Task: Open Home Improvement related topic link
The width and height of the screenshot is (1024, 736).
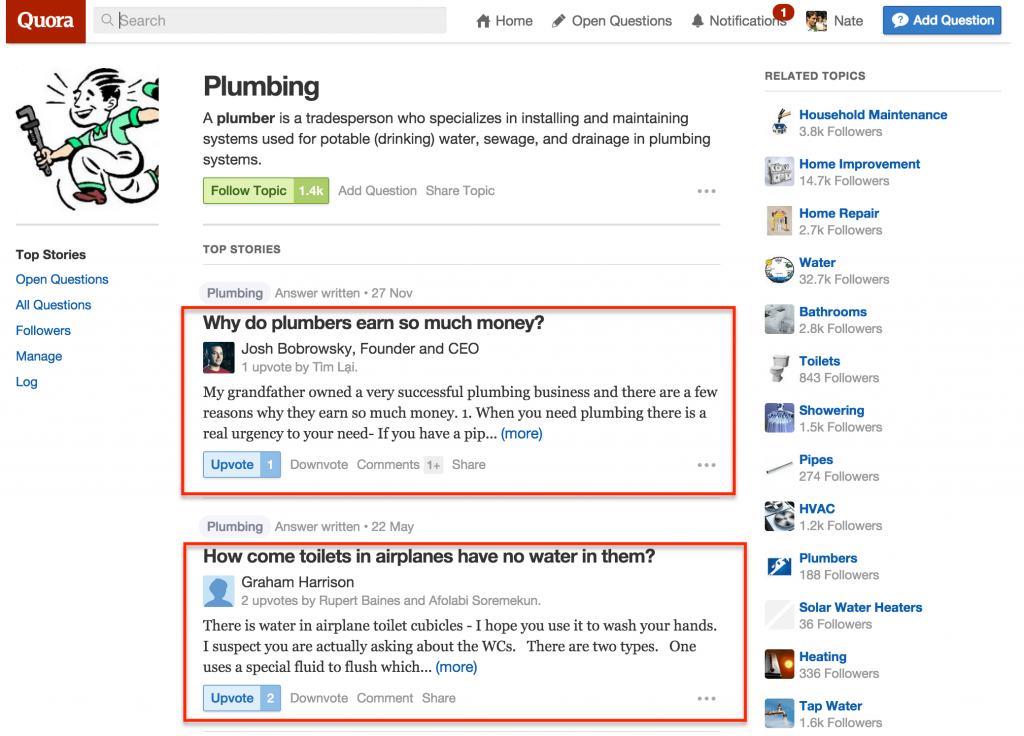Action: pyautogui.click(x=859, y=164)
